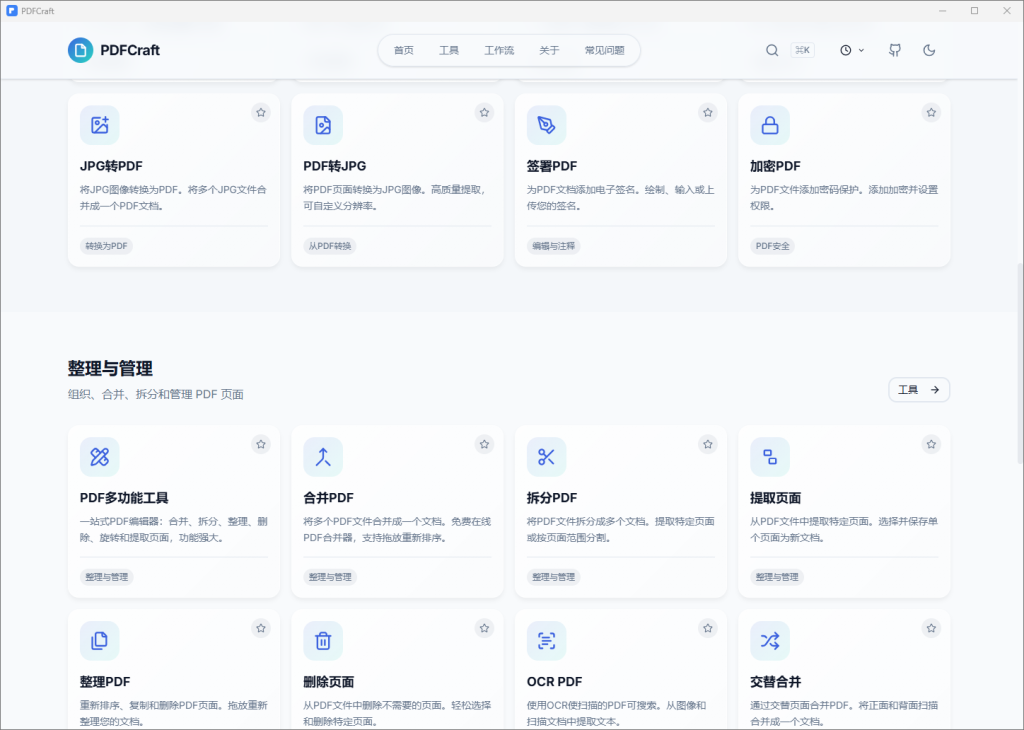Open 工作流 in navigation
The width and height of the screenshot is (1024, 730).
[499, 50]
